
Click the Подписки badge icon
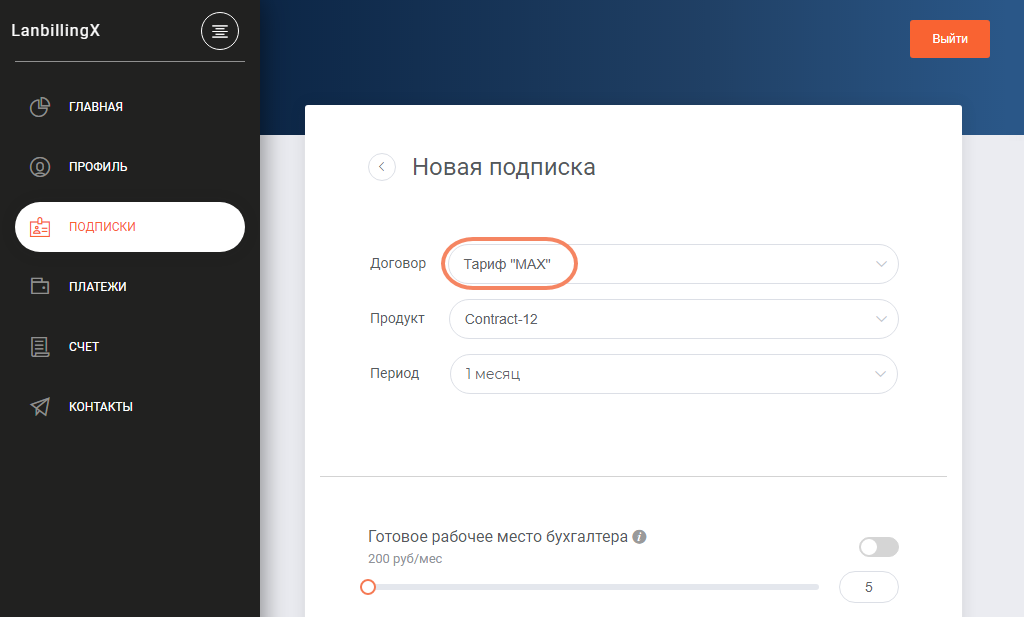[40, 227]
